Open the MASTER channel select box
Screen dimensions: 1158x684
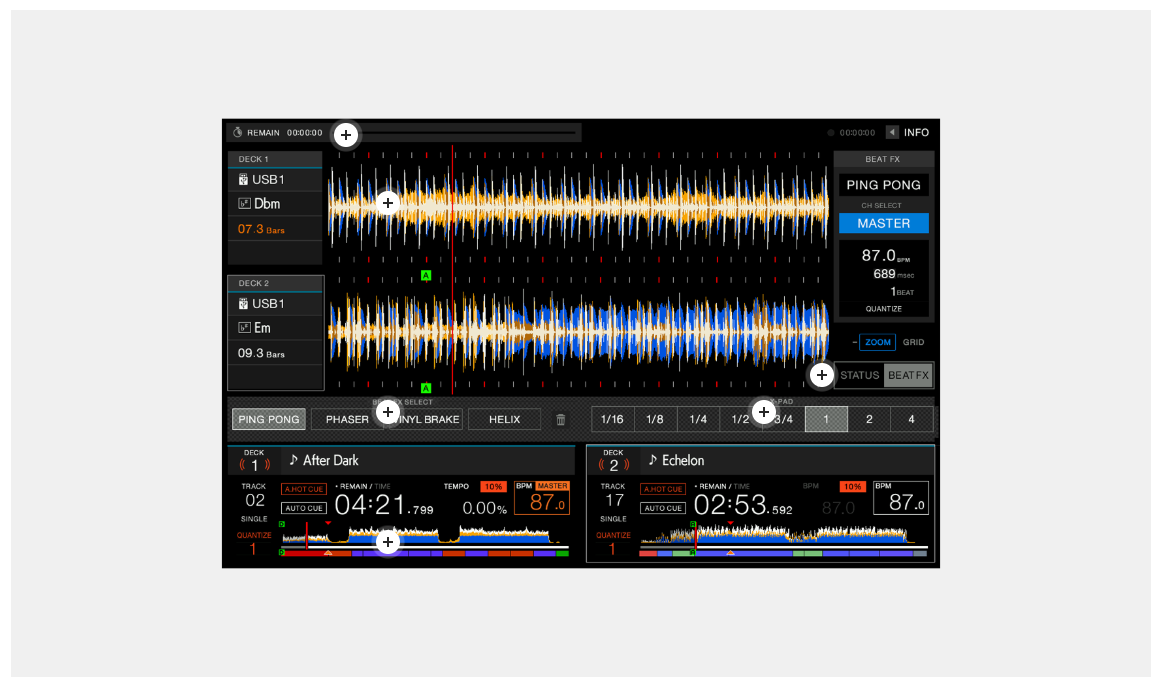tap(884, 224)
